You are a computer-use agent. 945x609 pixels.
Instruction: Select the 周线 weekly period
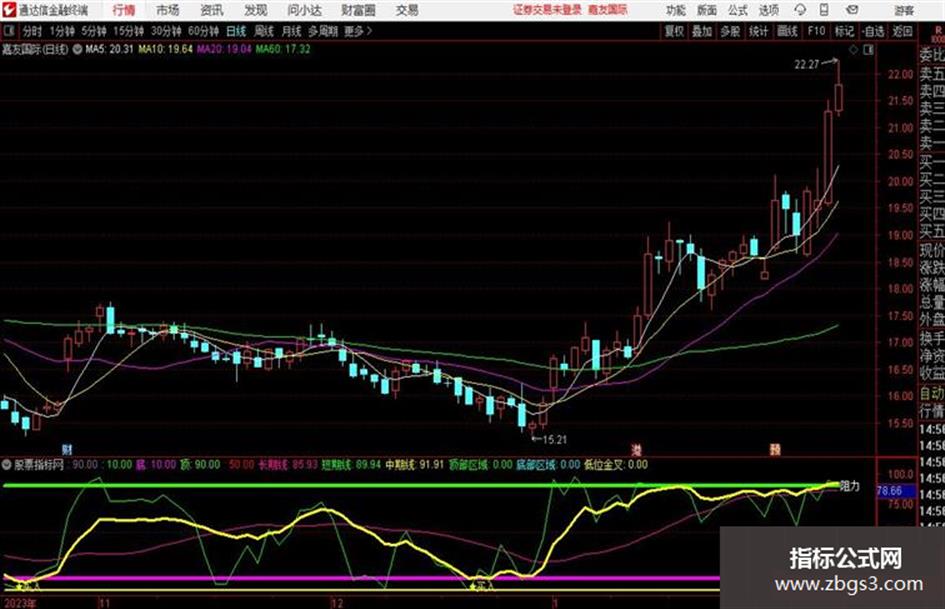pyautogui.click(x=264, y=31)
